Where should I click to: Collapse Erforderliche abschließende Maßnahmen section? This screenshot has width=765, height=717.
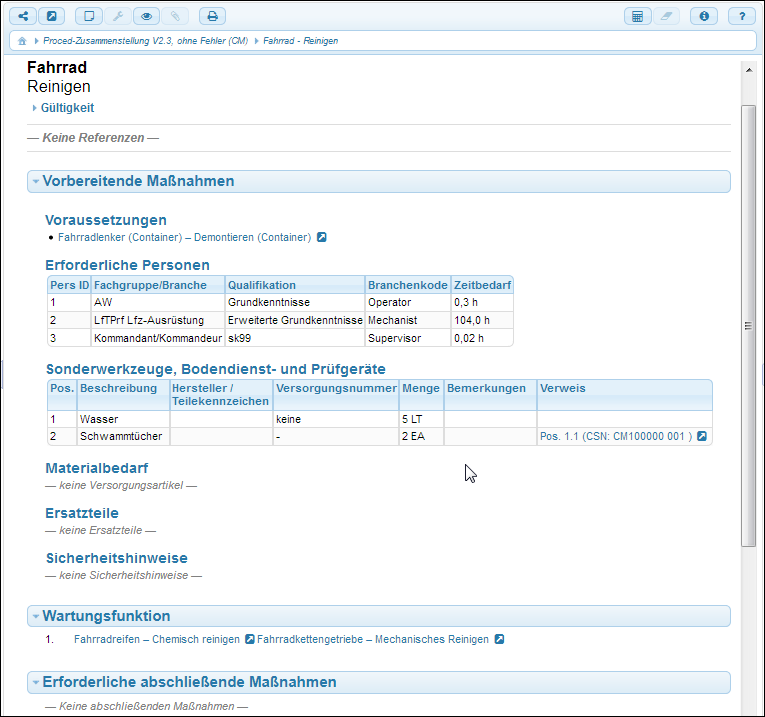379,682
